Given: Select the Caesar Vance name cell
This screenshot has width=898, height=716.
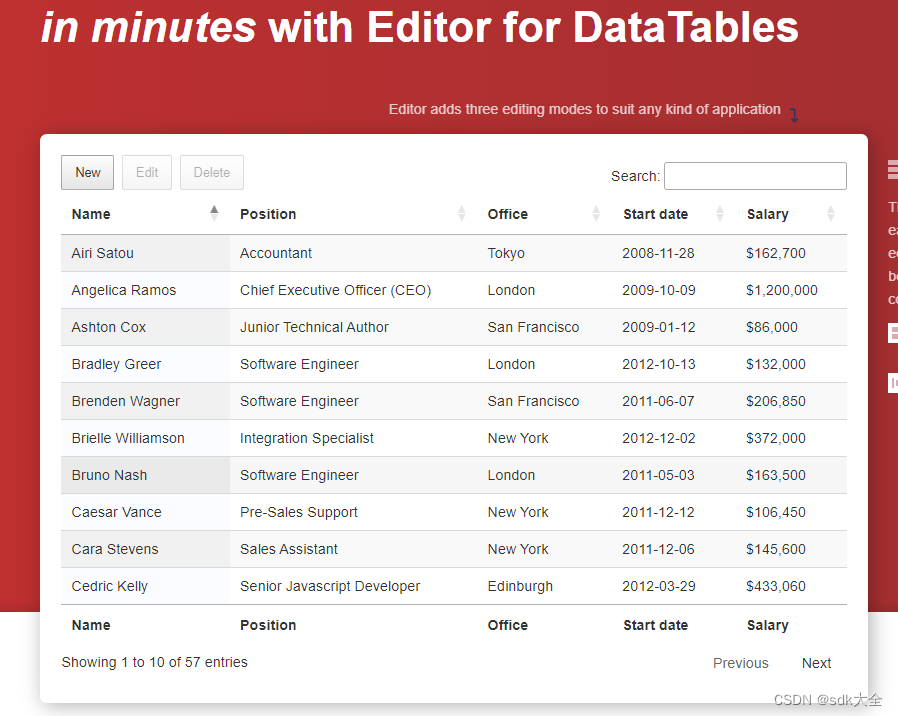Looking at the screenshot, I should tap(145, 512).
